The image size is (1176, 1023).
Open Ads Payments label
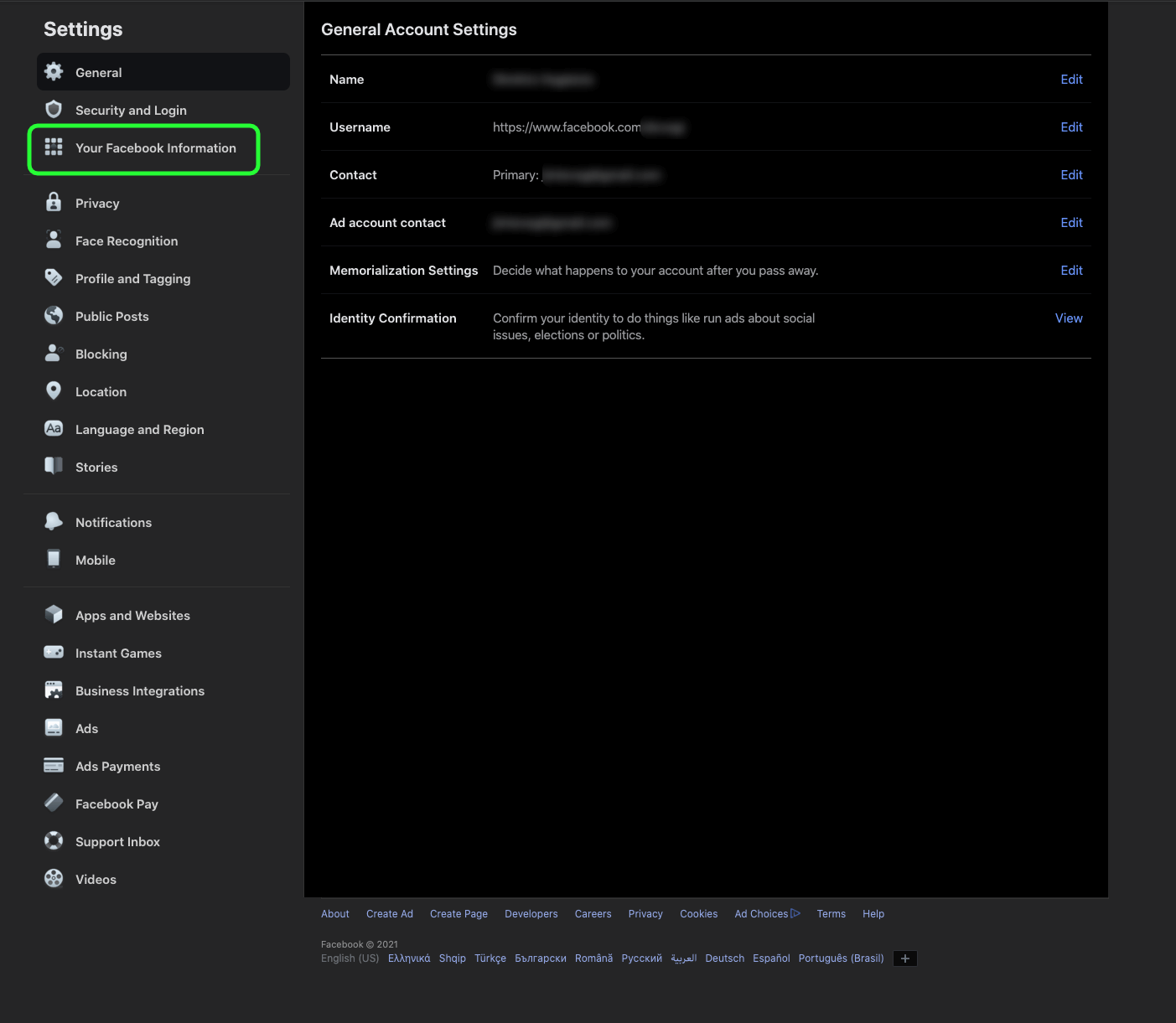point(118,767)
